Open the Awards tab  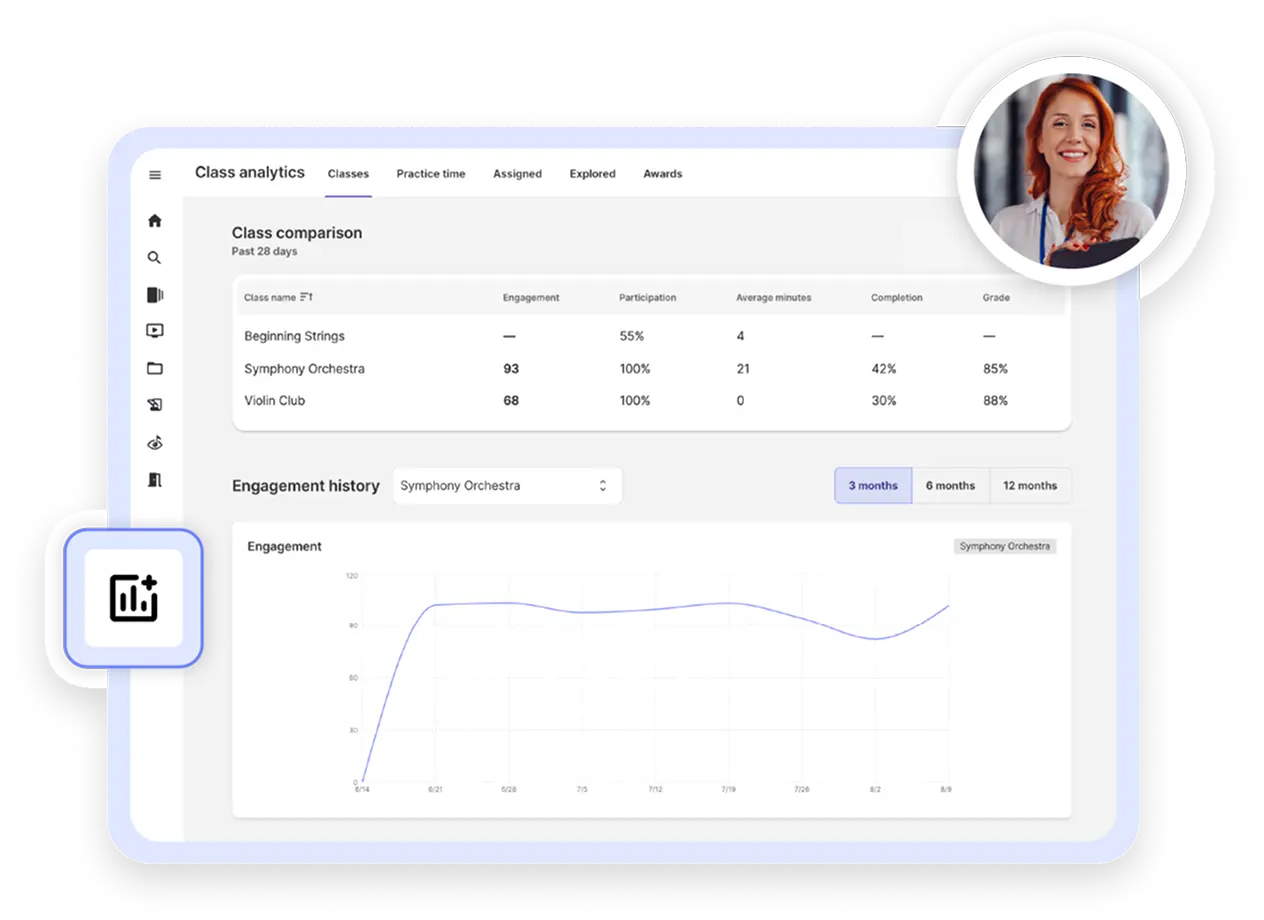[x=662, y=173]
